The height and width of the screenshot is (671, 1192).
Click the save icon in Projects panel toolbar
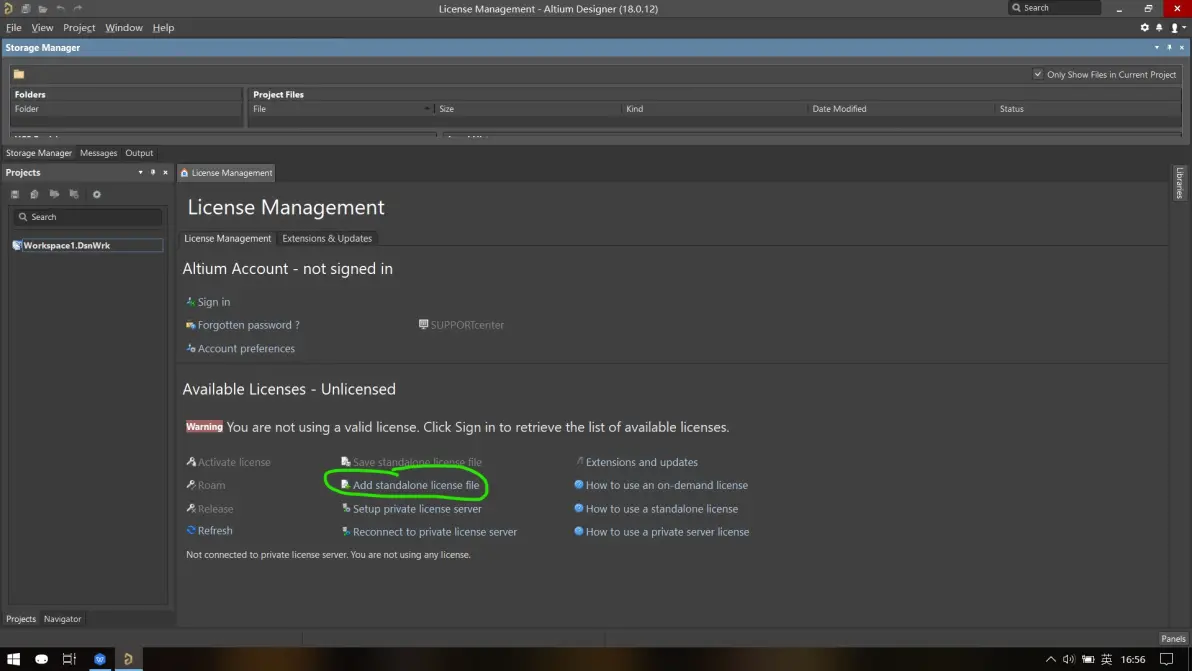point(14,195)
